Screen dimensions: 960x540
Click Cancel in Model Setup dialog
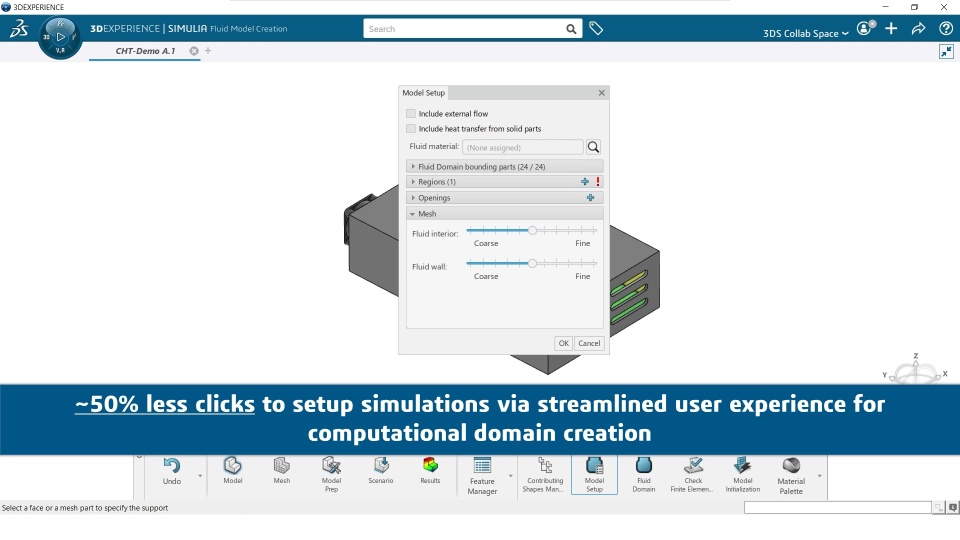589,343
